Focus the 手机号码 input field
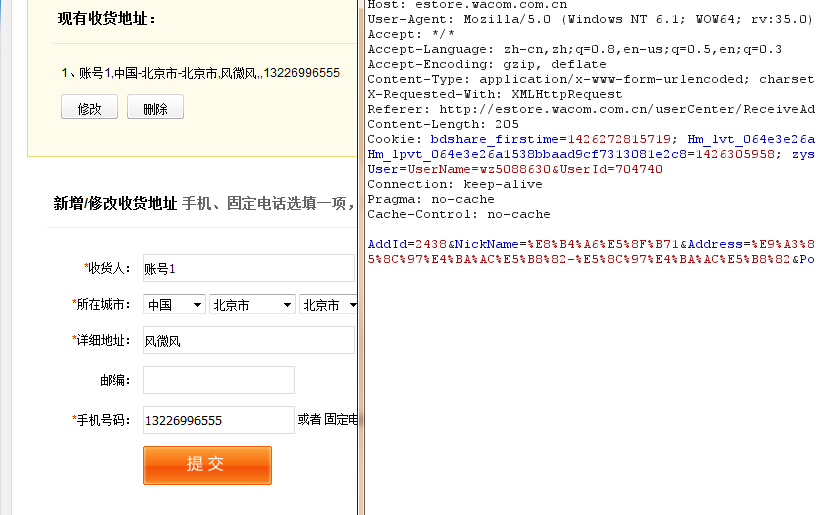Screen dimensions: 816x515 pyautogui.click(x=219, y=420)
